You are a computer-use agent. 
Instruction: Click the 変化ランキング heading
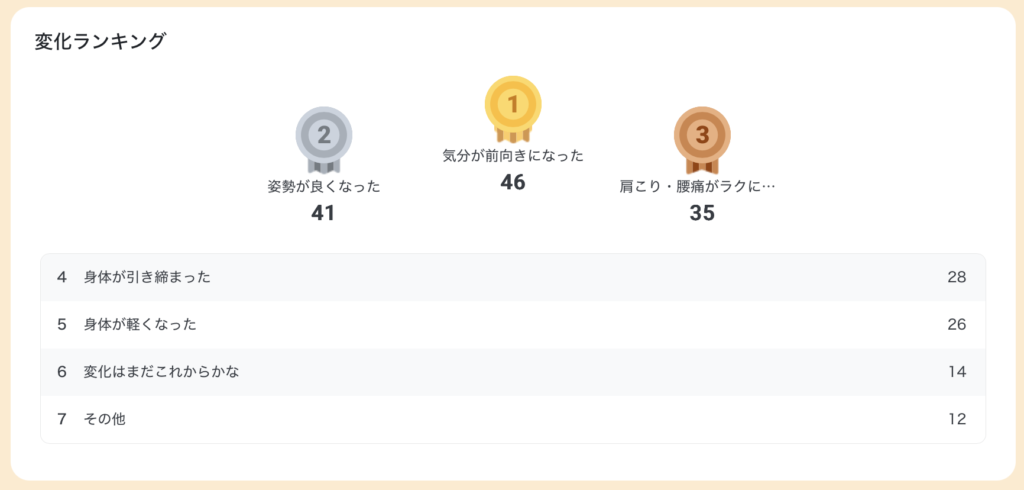pyautogui.click(x=100, y=41)
